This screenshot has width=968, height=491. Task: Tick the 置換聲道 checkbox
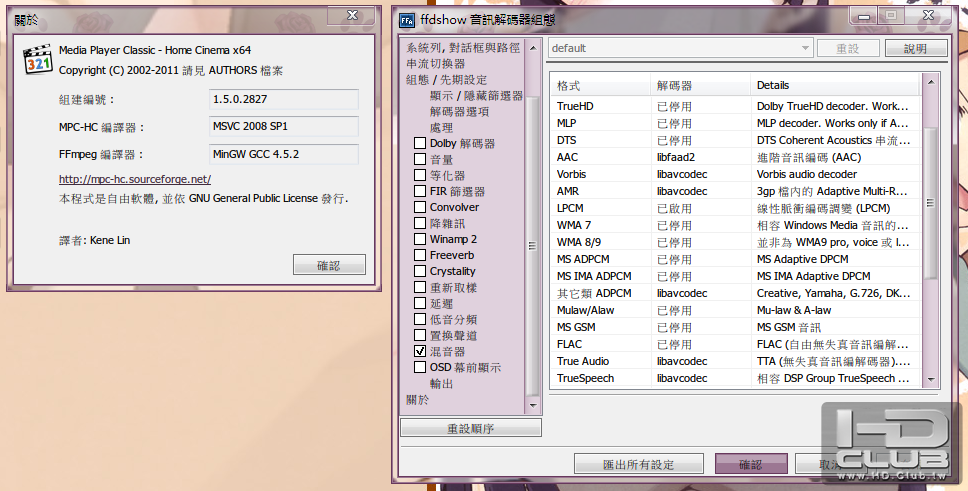point(420,335)
